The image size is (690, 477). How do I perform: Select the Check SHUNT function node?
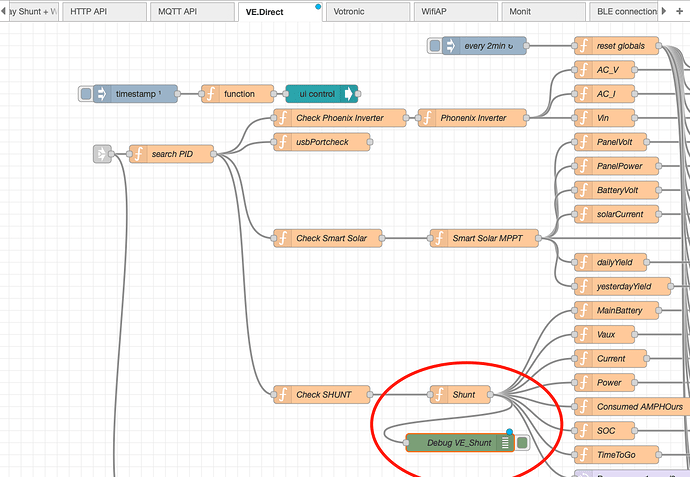(322, 394)
